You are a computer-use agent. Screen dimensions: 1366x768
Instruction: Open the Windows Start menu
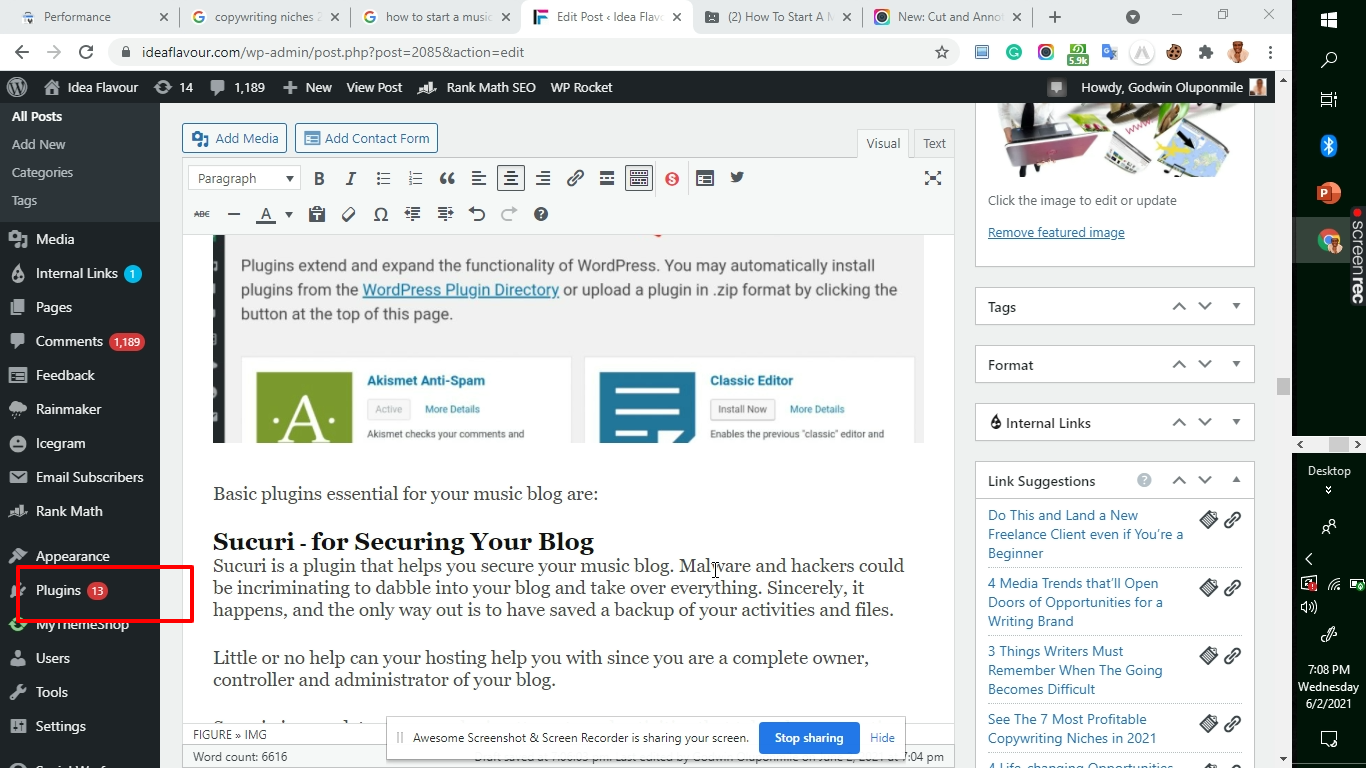(1329, 20)
